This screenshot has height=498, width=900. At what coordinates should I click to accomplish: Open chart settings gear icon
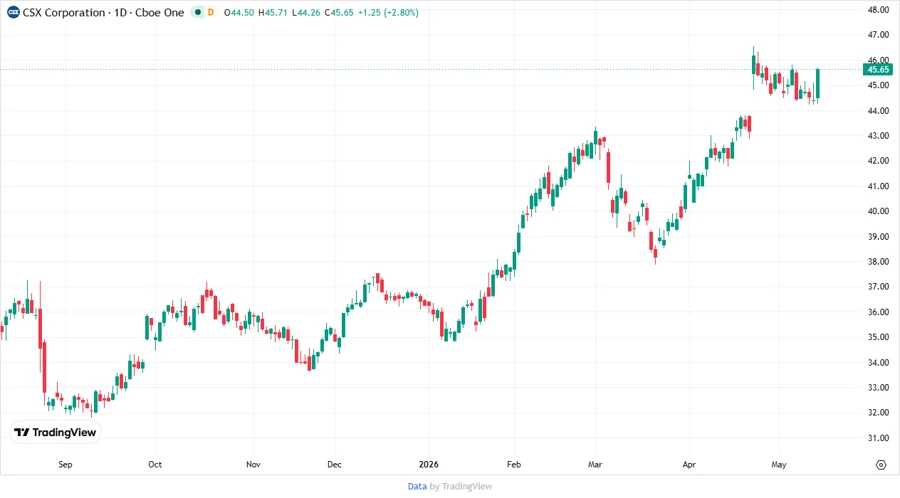[881, 465]
